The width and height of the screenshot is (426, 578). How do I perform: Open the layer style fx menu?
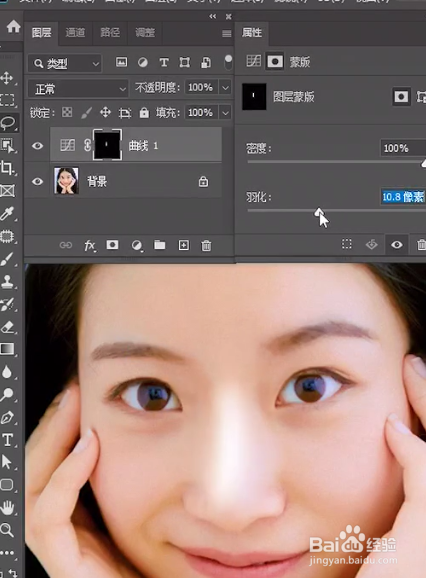tap(90, 246)
